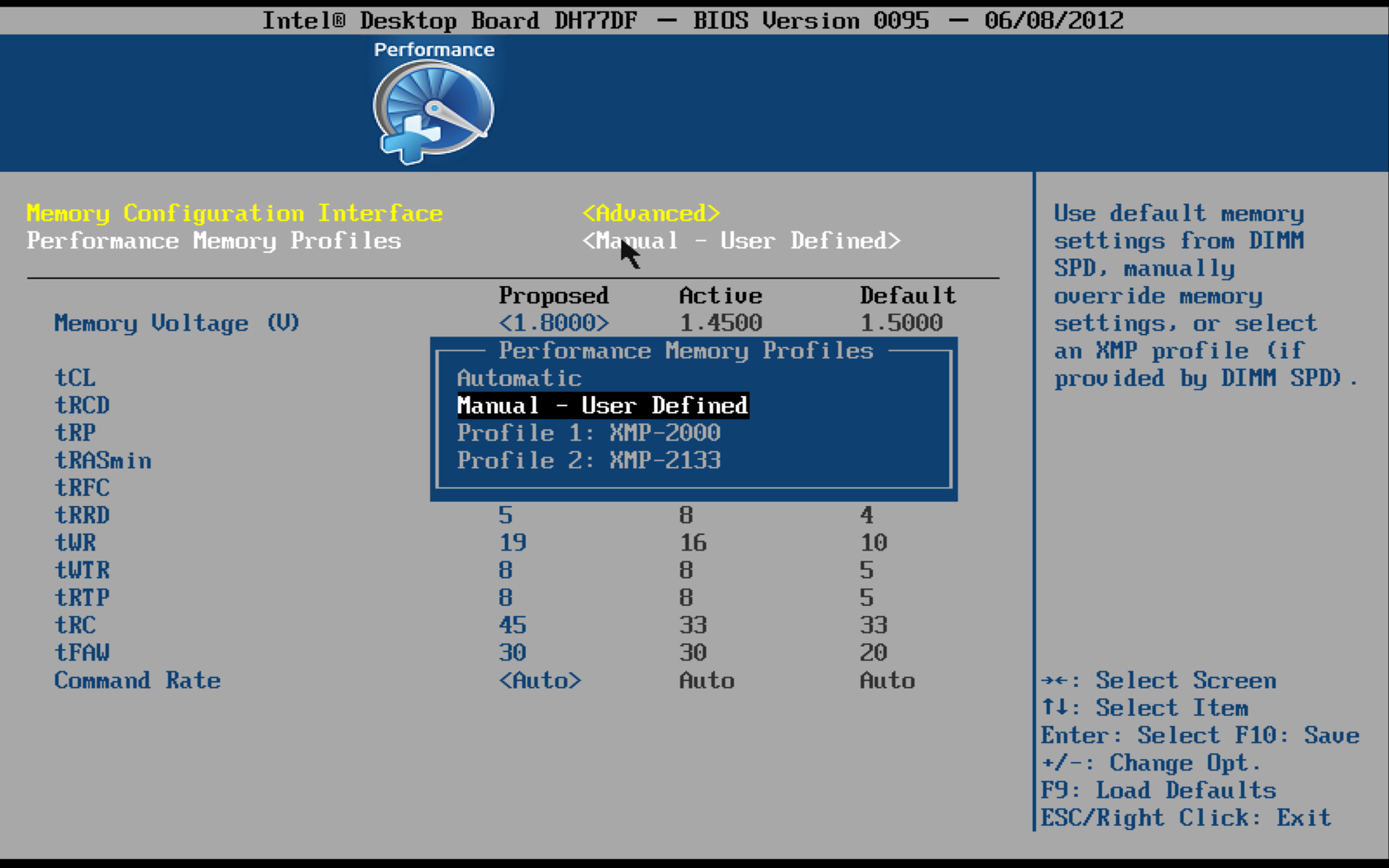Click the F10: Save hint
Image resolution: width=1389 pixels, height=868 pixels.
[1297, 735]
